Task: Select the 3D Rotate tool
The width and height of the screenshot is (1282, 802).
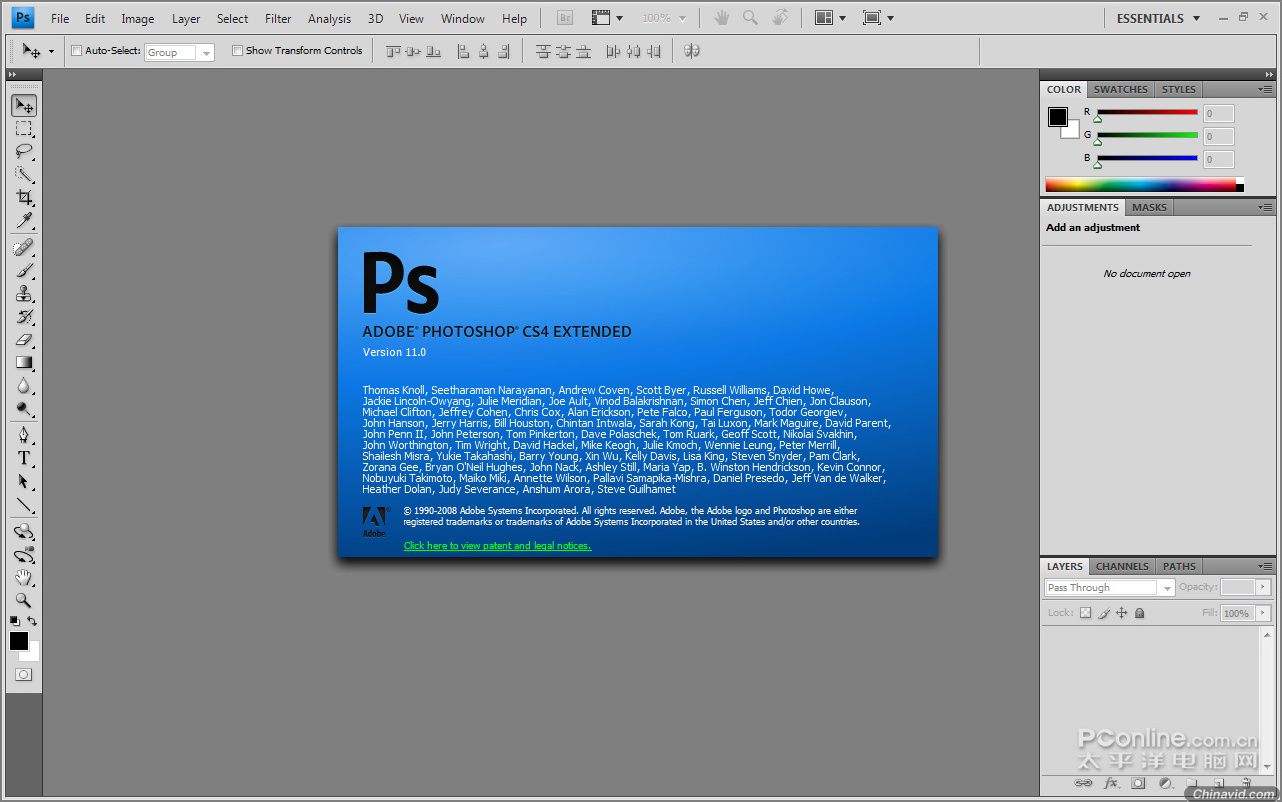Action: coord(24,531)
